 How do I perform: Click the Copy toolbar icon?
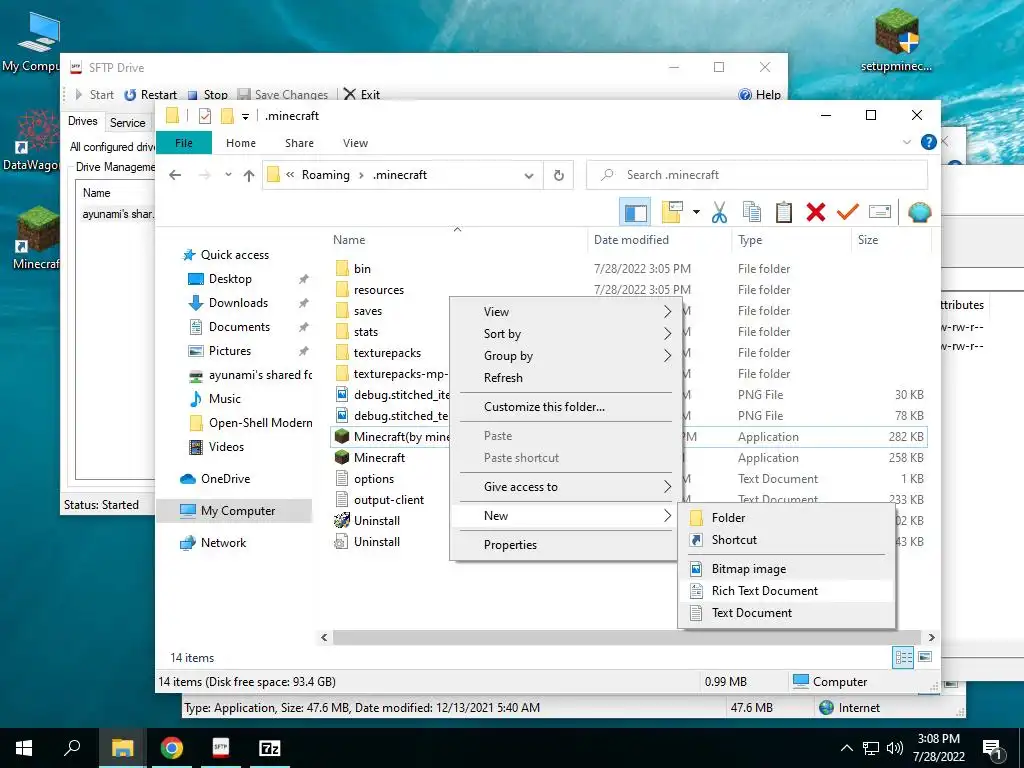click(x=752, y=212)
